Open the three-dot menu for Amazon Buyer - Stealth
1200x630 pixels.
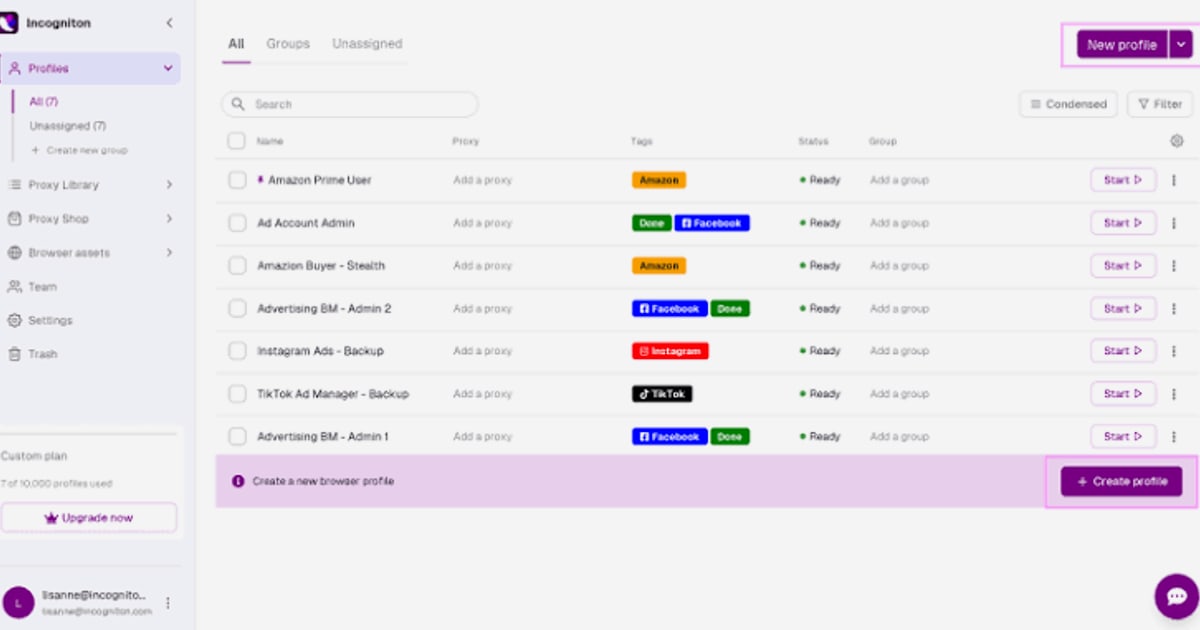tap(1174, 266)
